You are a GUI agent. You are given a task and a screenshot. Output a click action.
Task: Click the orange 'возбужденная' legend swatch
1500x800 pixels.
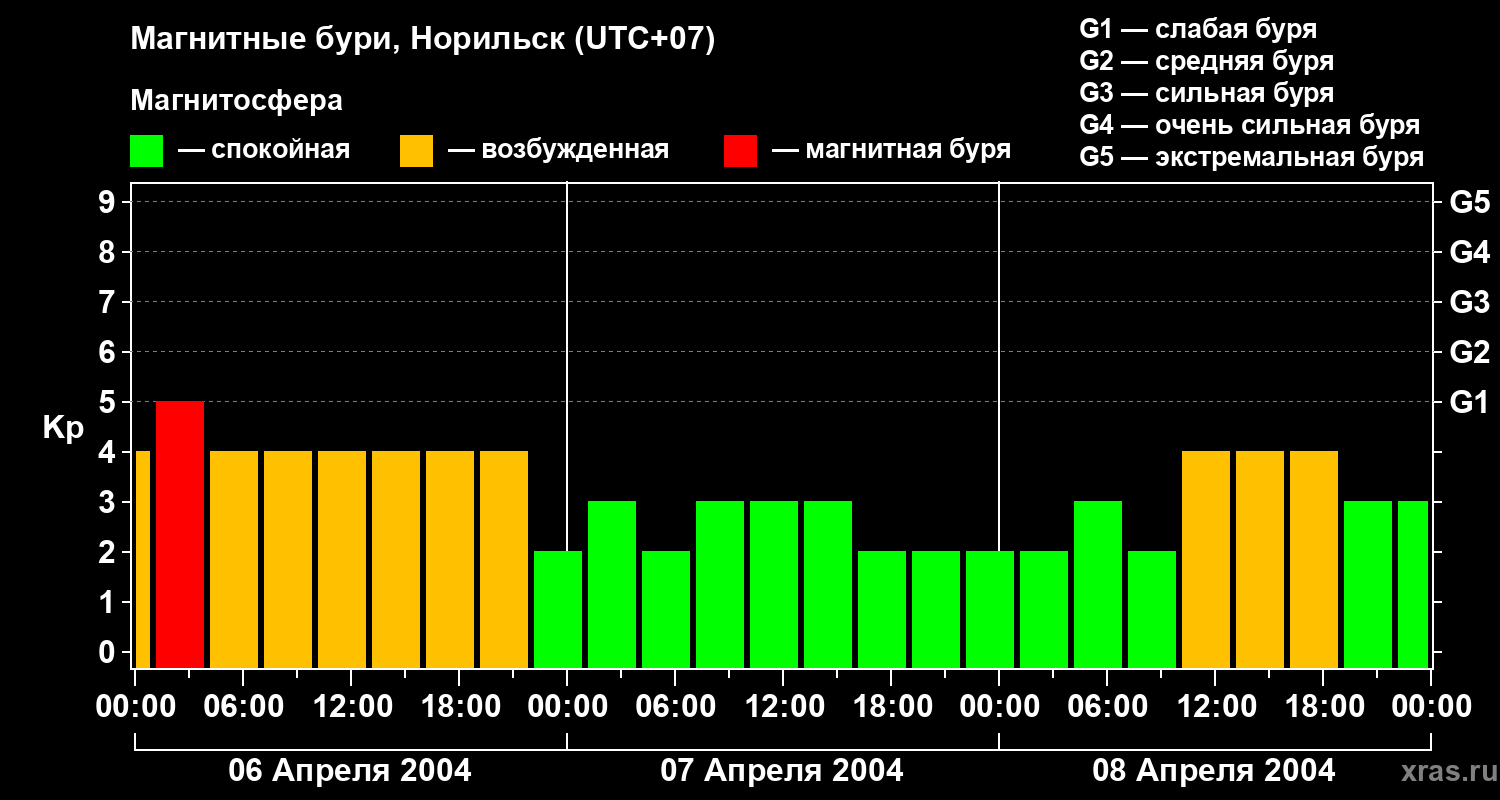tap(416, 151)
